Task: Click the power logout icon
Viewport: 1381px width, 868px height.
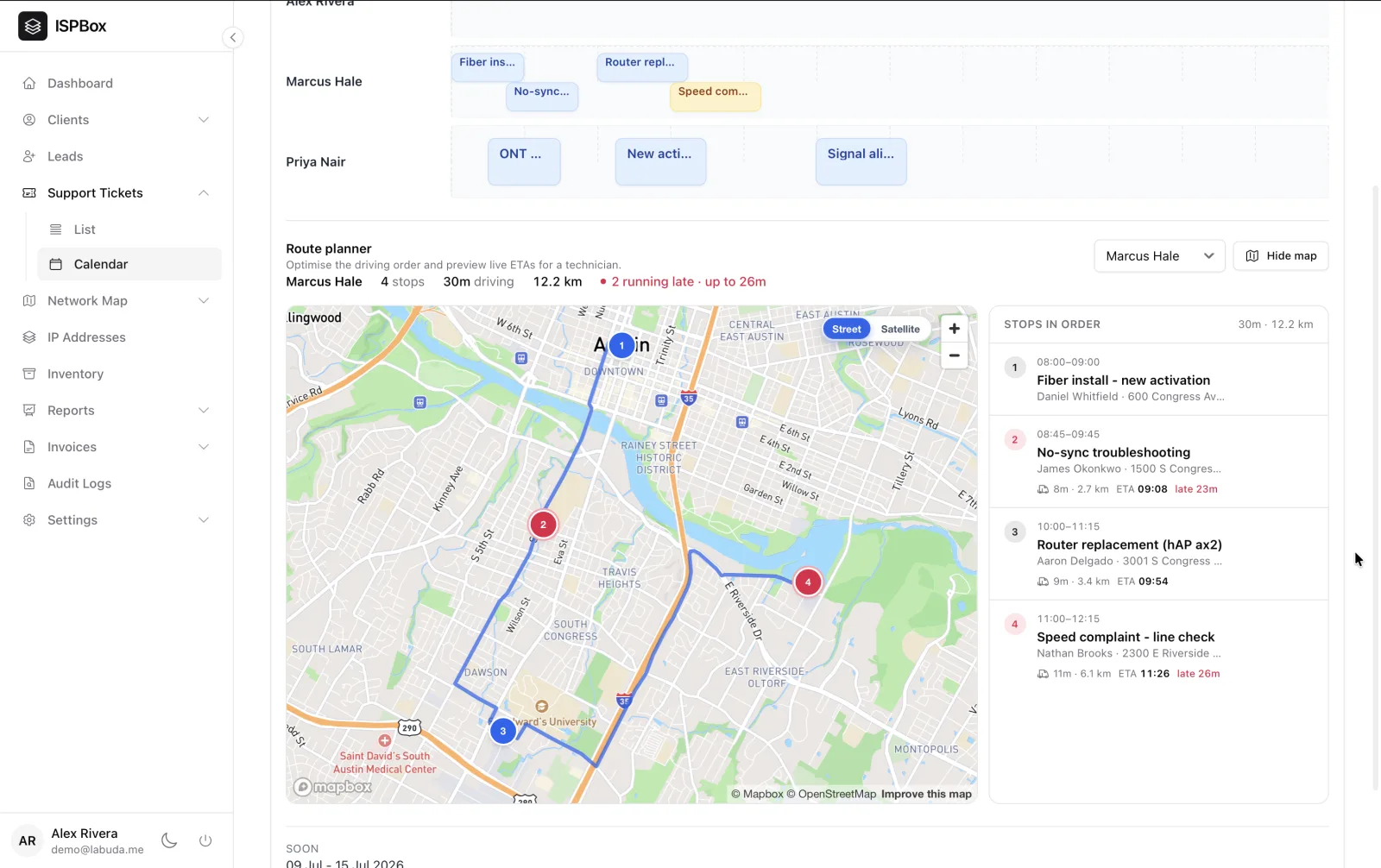Action: point(205,840)
